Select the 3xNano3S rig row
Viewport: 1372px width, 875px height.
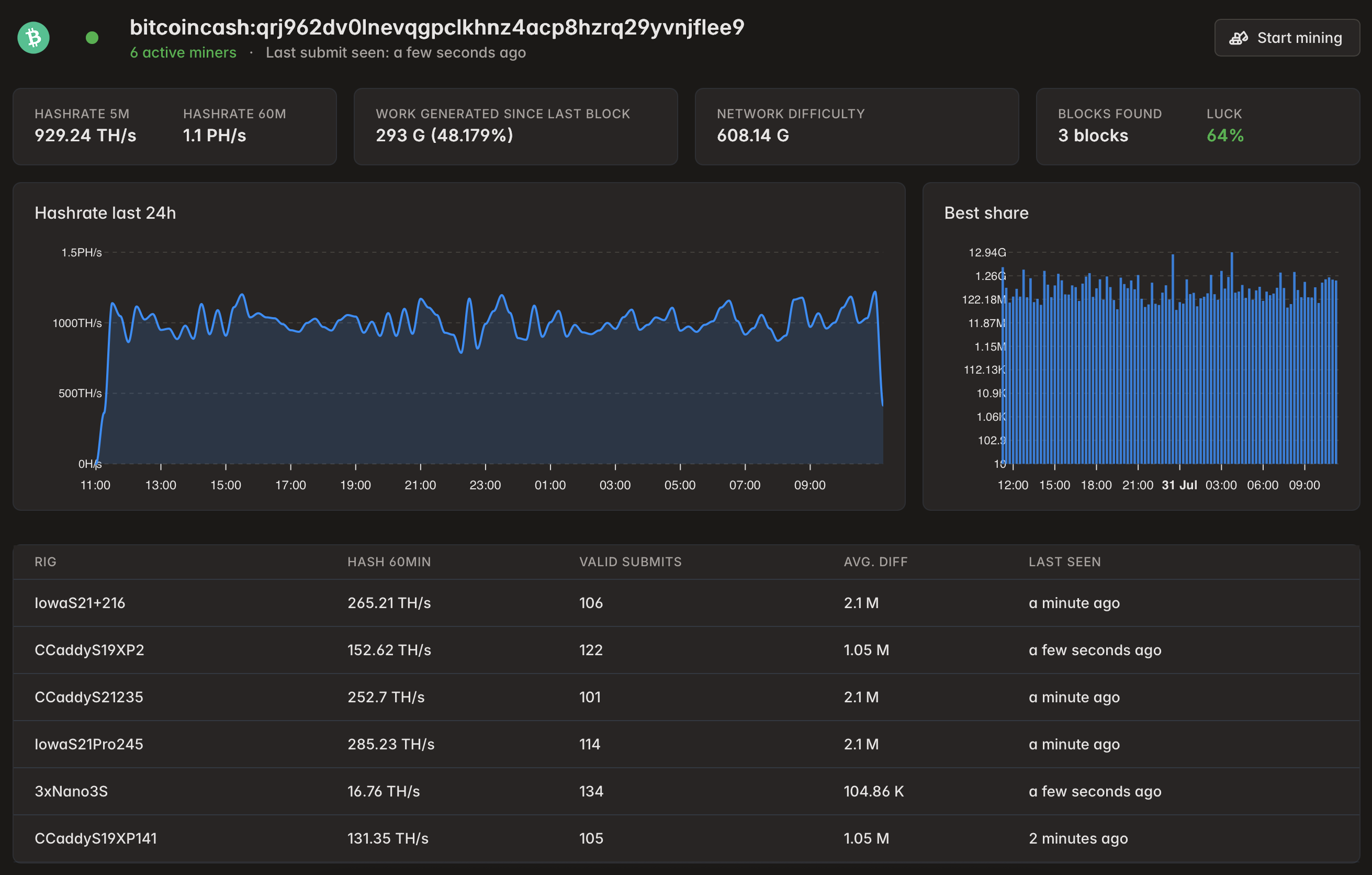point(71,791)
